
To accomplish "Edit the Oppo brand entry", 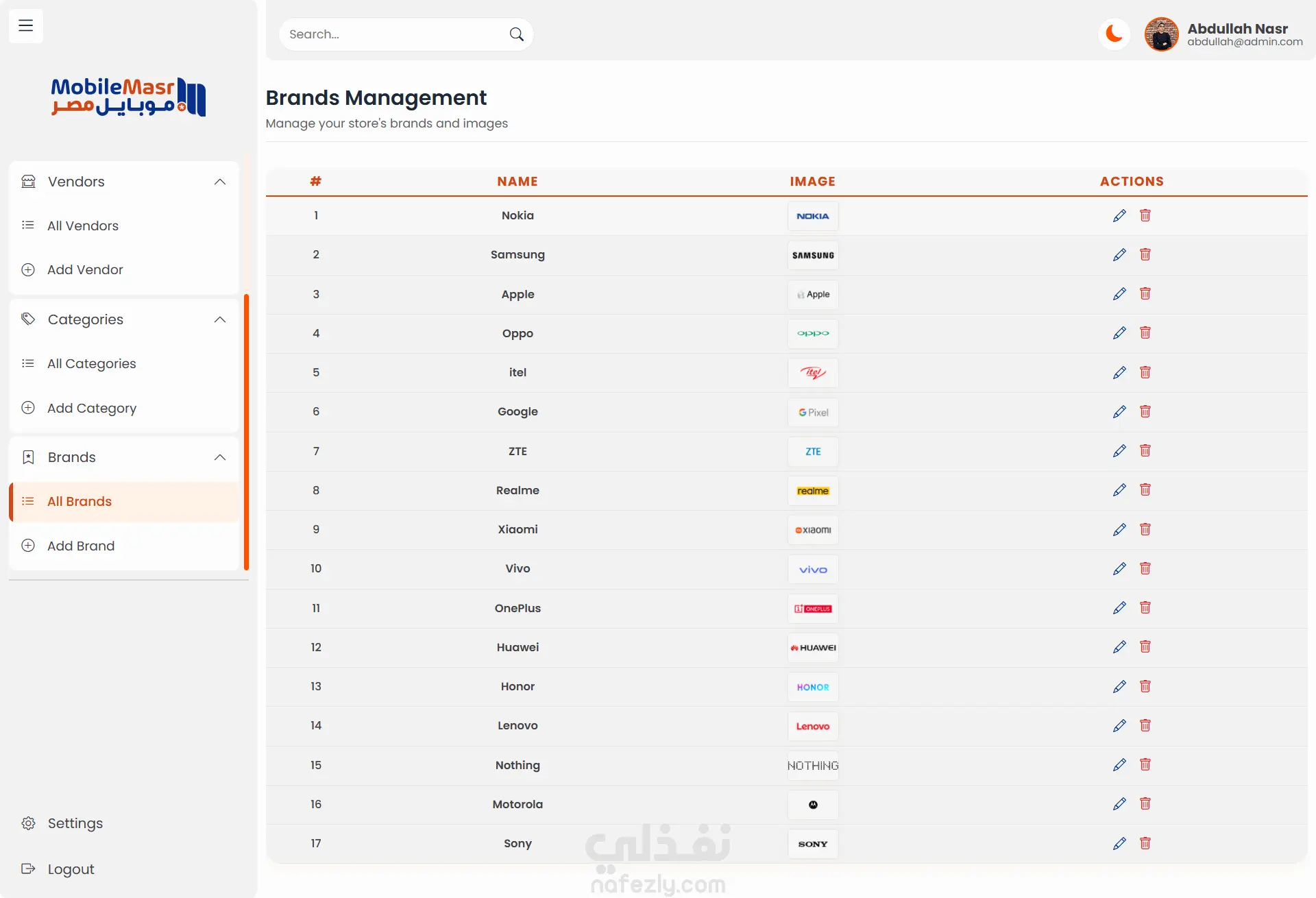I will 1119,333.
